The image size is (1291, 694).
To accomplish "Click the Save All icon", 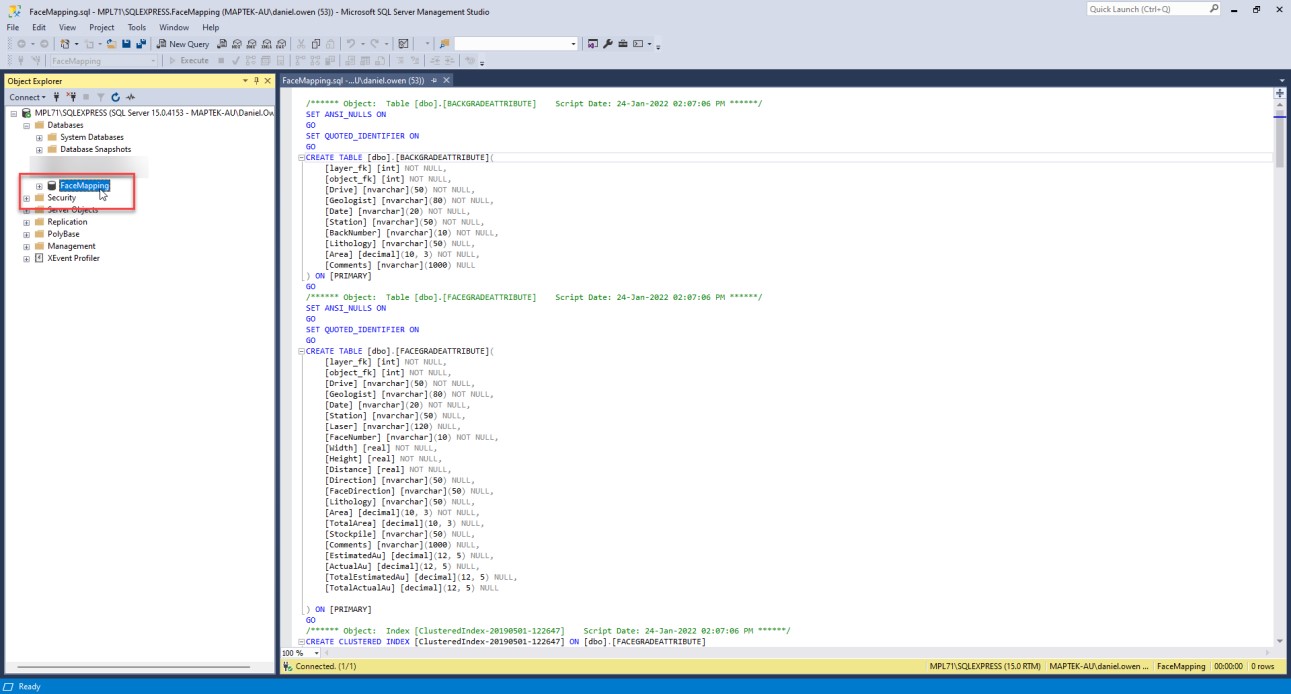I will pyautogui.click(x=141, y=44).
